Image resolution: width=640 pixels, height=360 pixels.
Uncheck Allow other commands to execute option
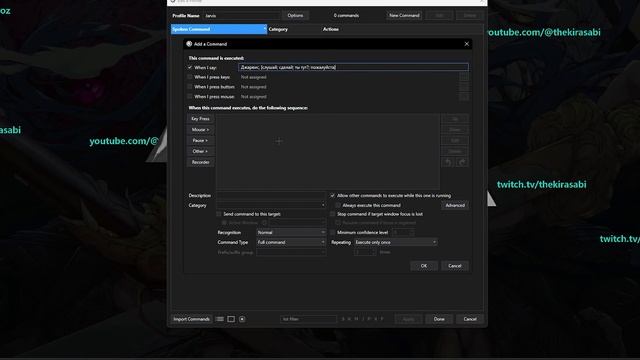tap(332, 196)
